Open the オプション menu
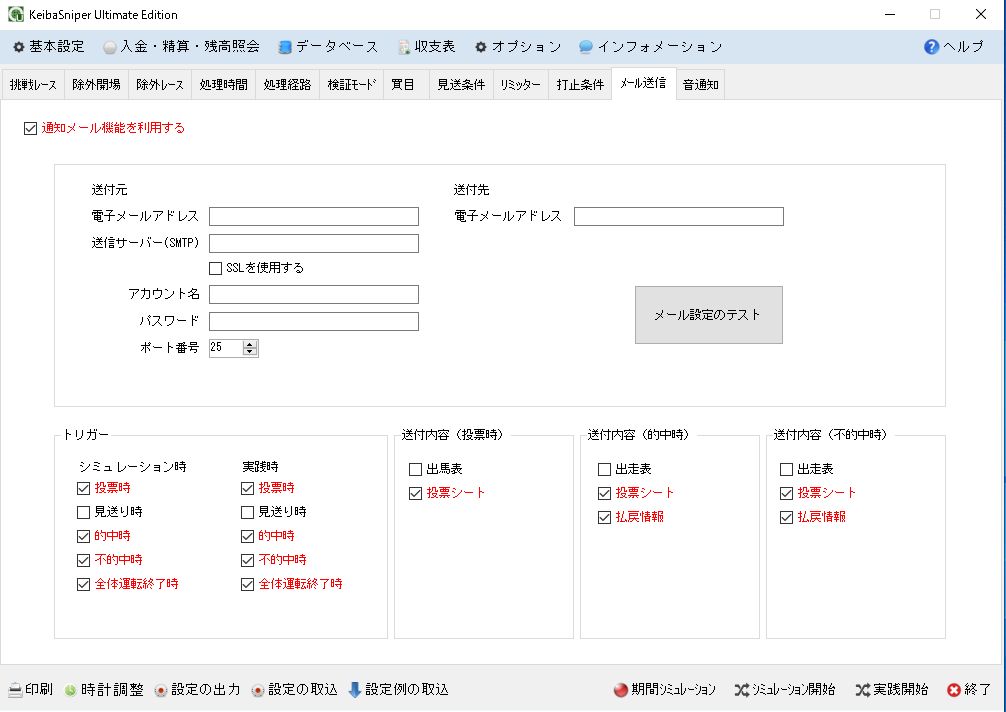The width and height of the screenshot is (1006, 712). [x=518, y=47]
